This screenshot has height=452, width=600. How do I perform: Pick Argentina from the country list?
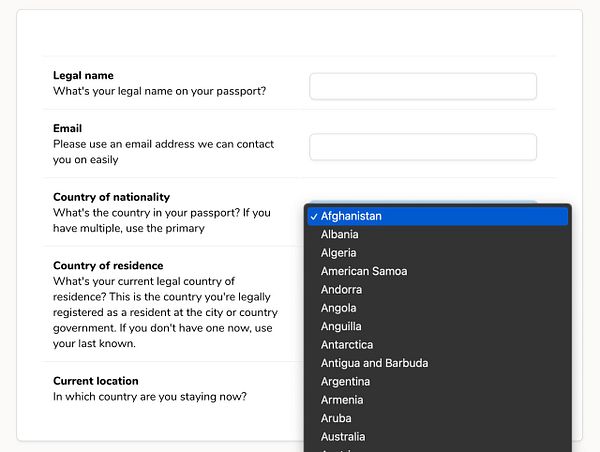tap(345, 382)
